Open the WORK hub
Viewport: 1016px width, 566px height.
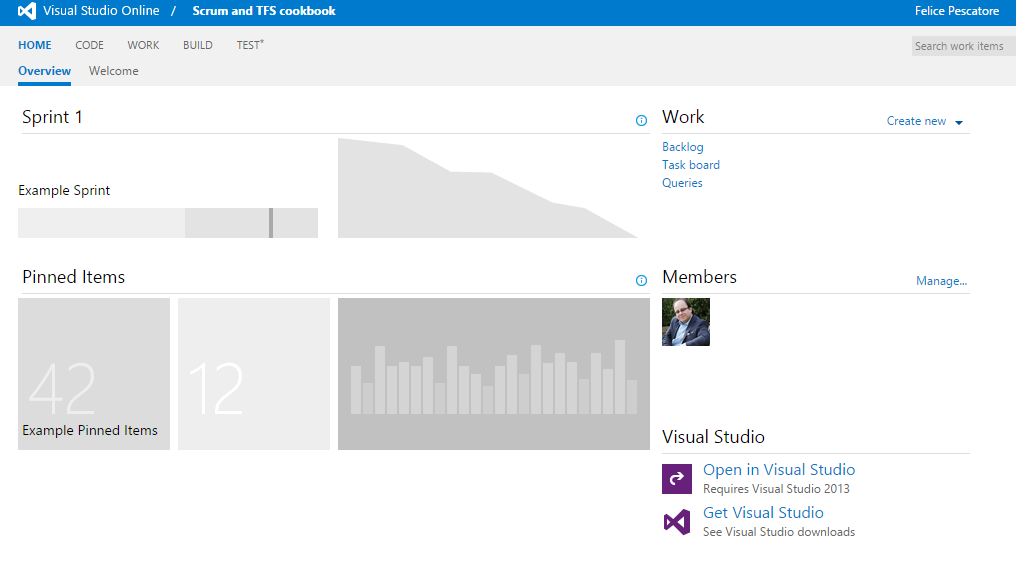pos(143,45)
